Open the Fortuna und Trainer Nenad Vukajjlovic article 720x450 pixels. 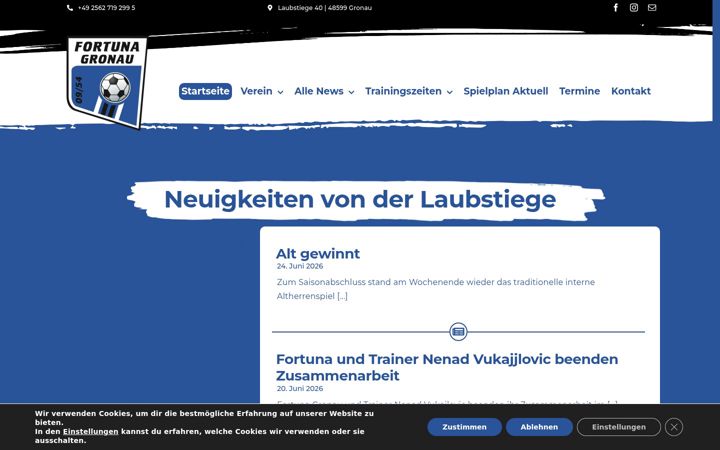(x=447, y=367)
